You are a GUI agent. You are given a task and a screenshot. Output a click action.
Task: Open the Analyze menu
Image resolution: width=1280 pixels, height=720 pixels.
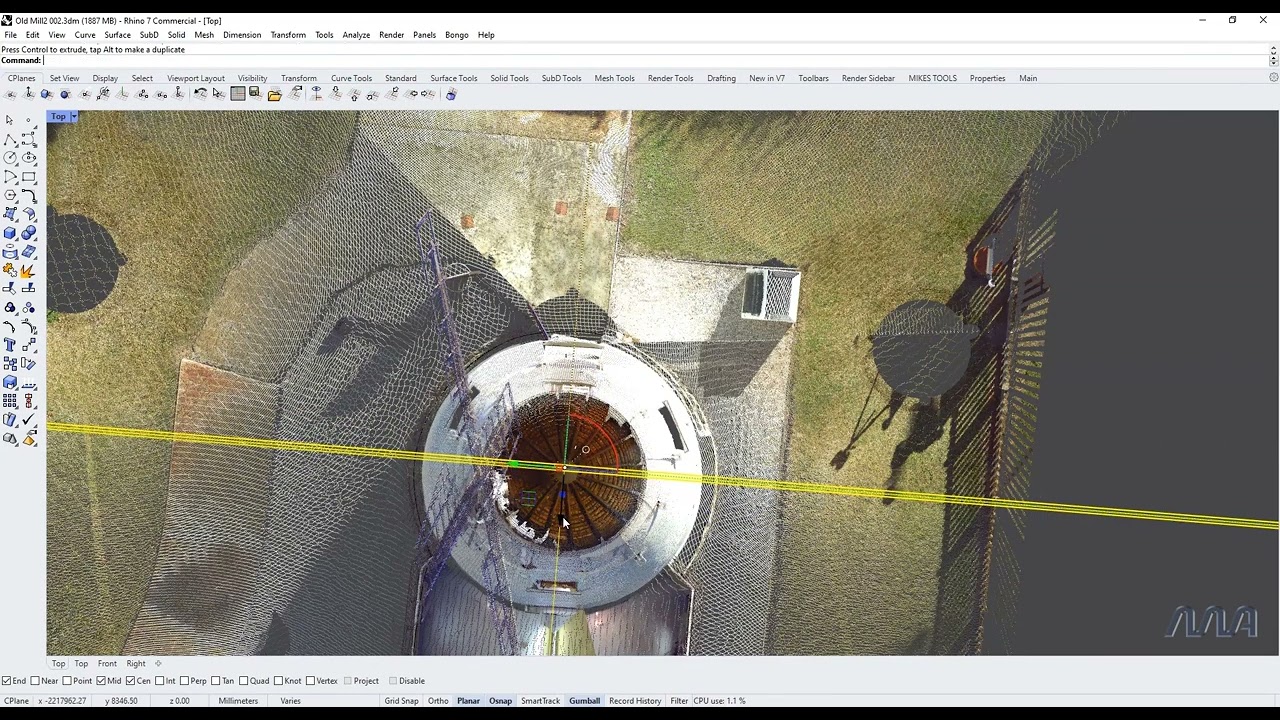point(356,35)
